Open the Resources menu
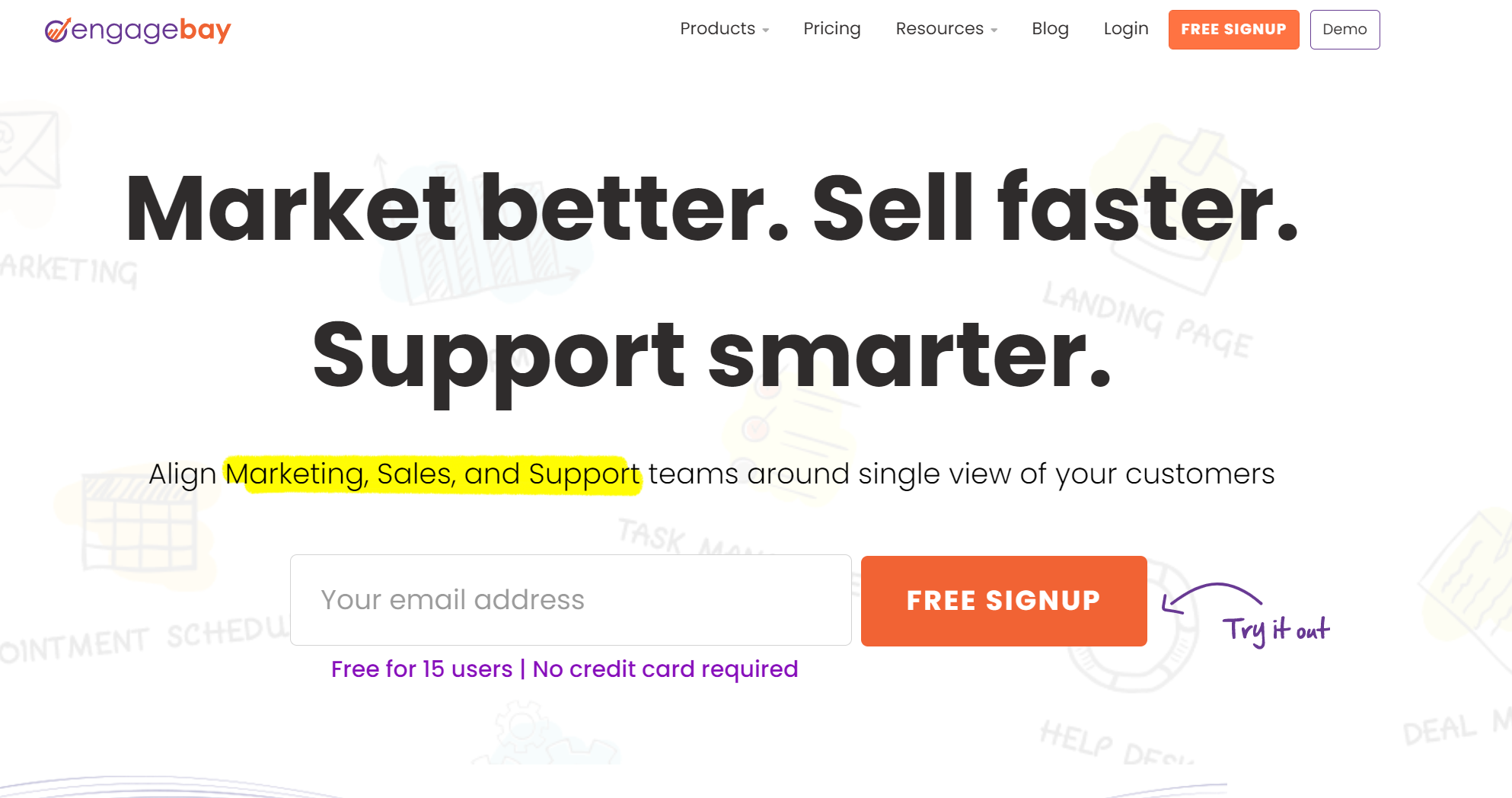The image size is (1512, 798). tap(939, 29)
